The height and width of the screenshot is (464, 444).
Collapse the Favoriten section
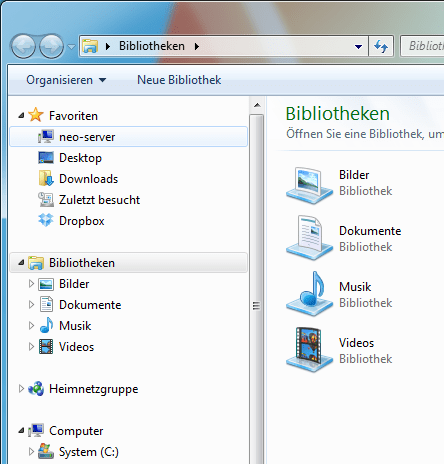coord(21,116)
